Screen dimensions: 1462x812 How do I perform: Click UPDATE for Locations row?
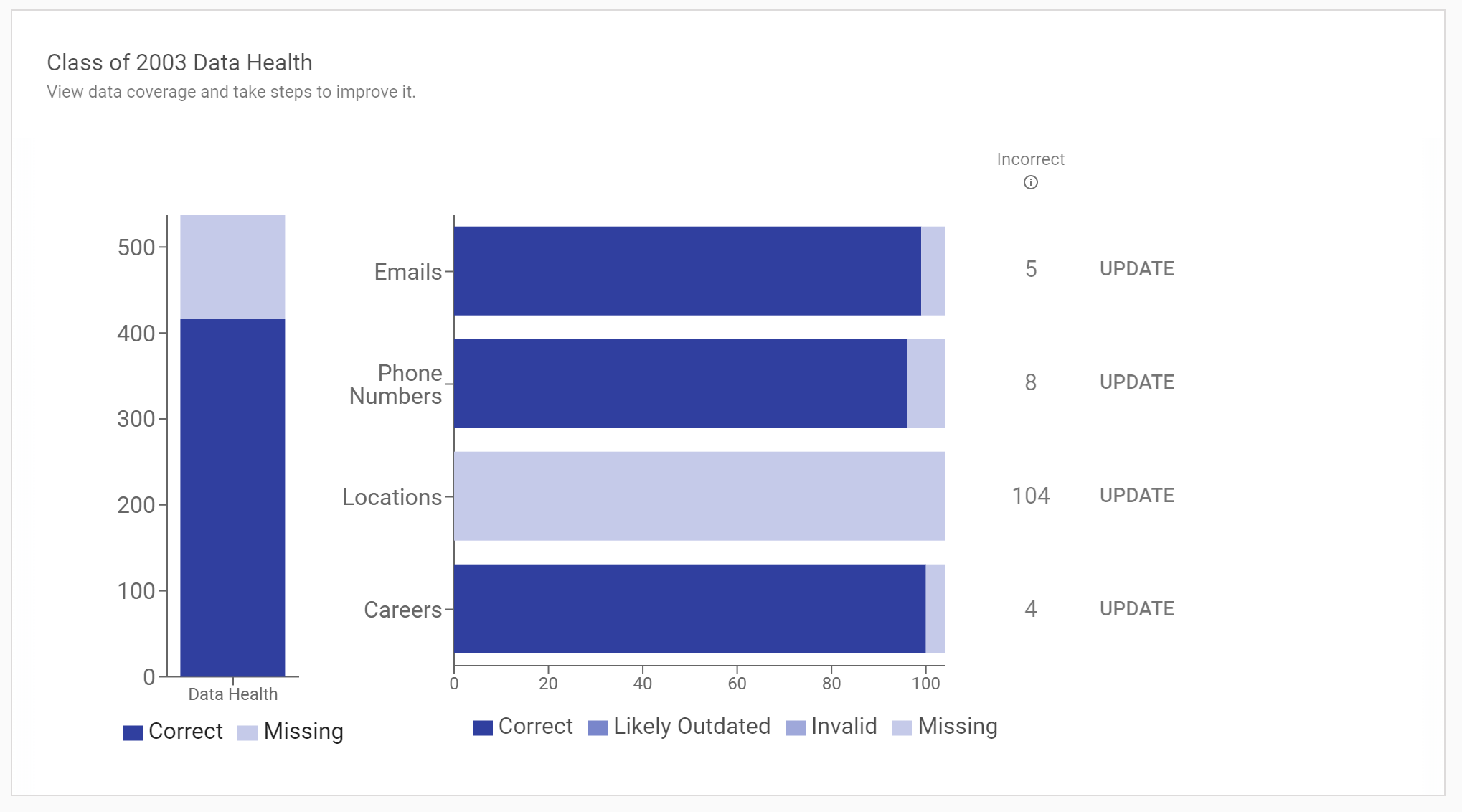[1136, 496]
